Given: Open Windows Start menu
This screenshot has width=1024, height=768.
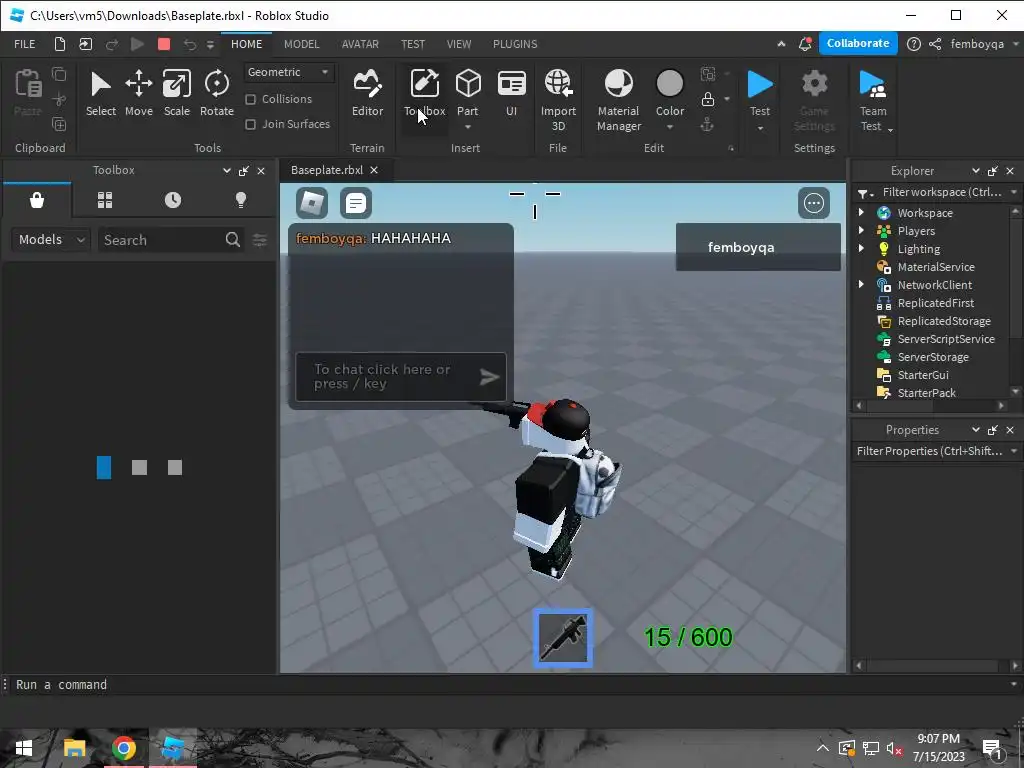Looking at the screenshot, I should 24,748.
